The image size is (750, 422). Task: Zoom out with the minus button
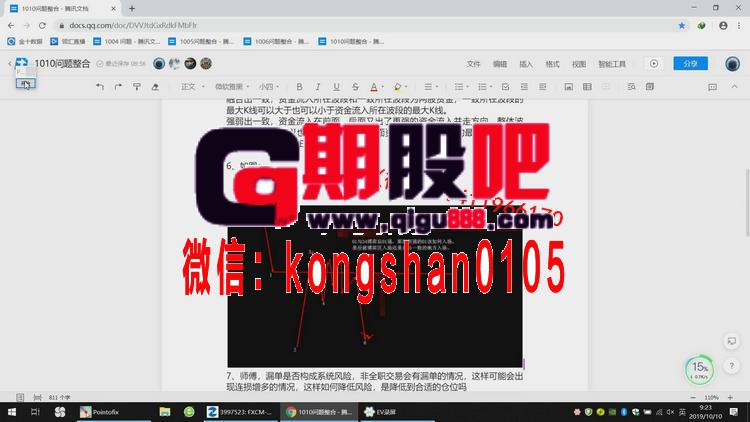point(693,398)
